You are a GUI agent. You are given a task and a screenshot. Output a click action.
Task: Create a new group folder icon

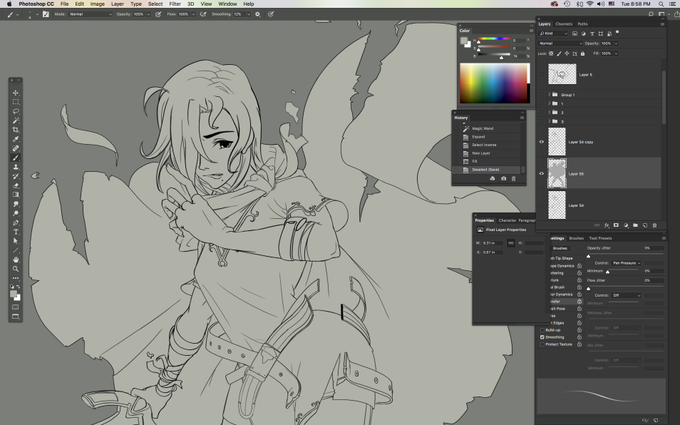coord(635,225)
